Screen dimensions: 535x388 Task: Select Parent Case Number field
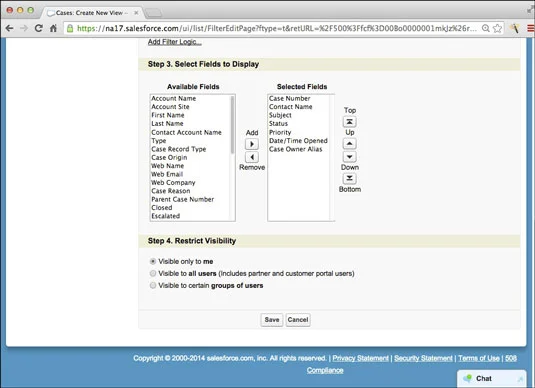(x=183, y=199)
